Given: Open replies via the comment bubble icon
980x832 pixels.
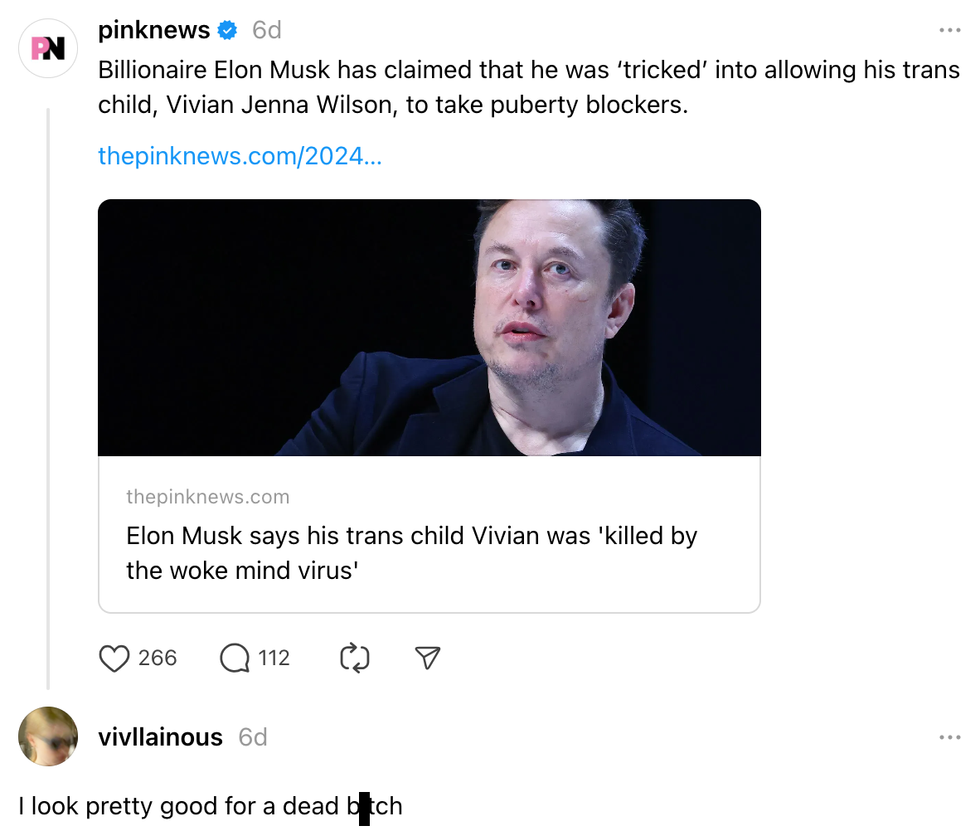Looking at the screenshot, I should click(234, 658).
